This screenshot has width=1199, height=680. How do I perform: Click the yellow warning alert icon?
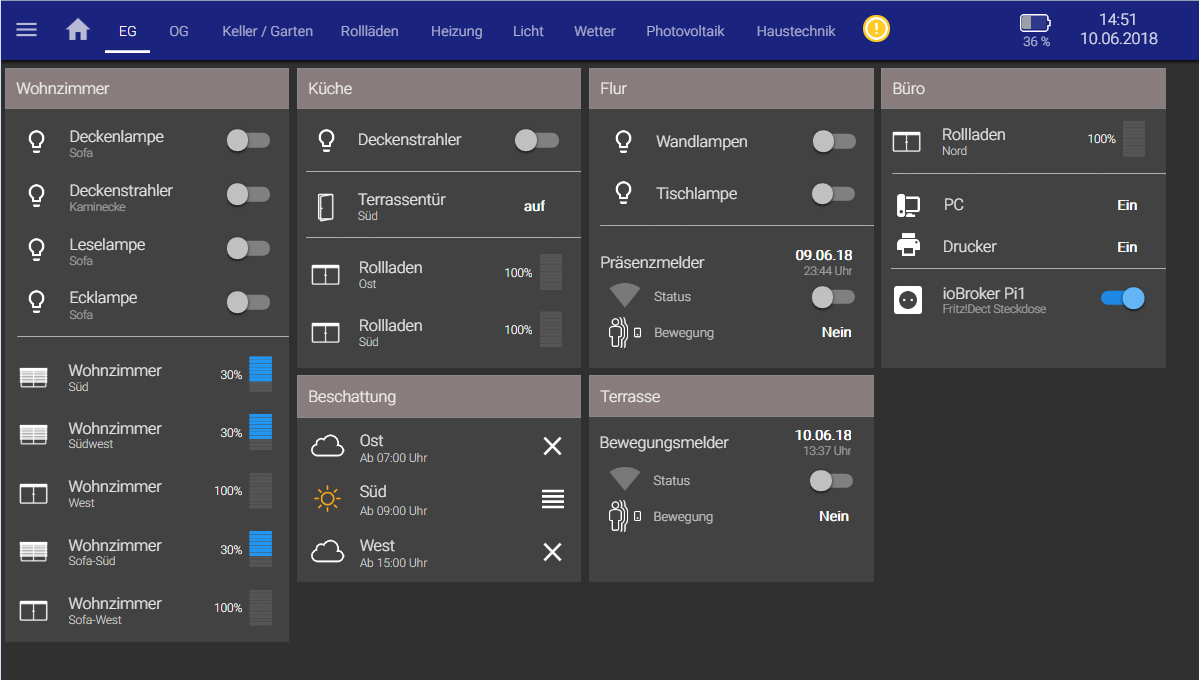pos(876,29)
